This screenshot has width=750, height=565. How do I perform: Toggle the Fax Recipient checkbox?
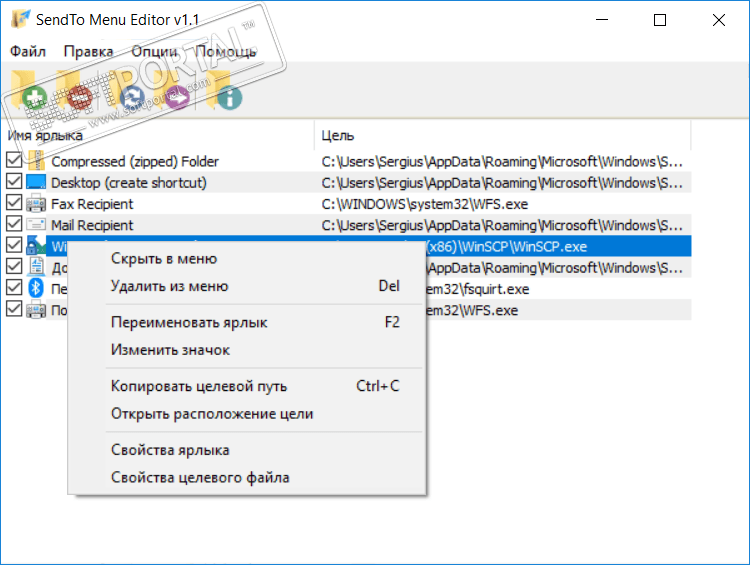(x=14, y=202)
